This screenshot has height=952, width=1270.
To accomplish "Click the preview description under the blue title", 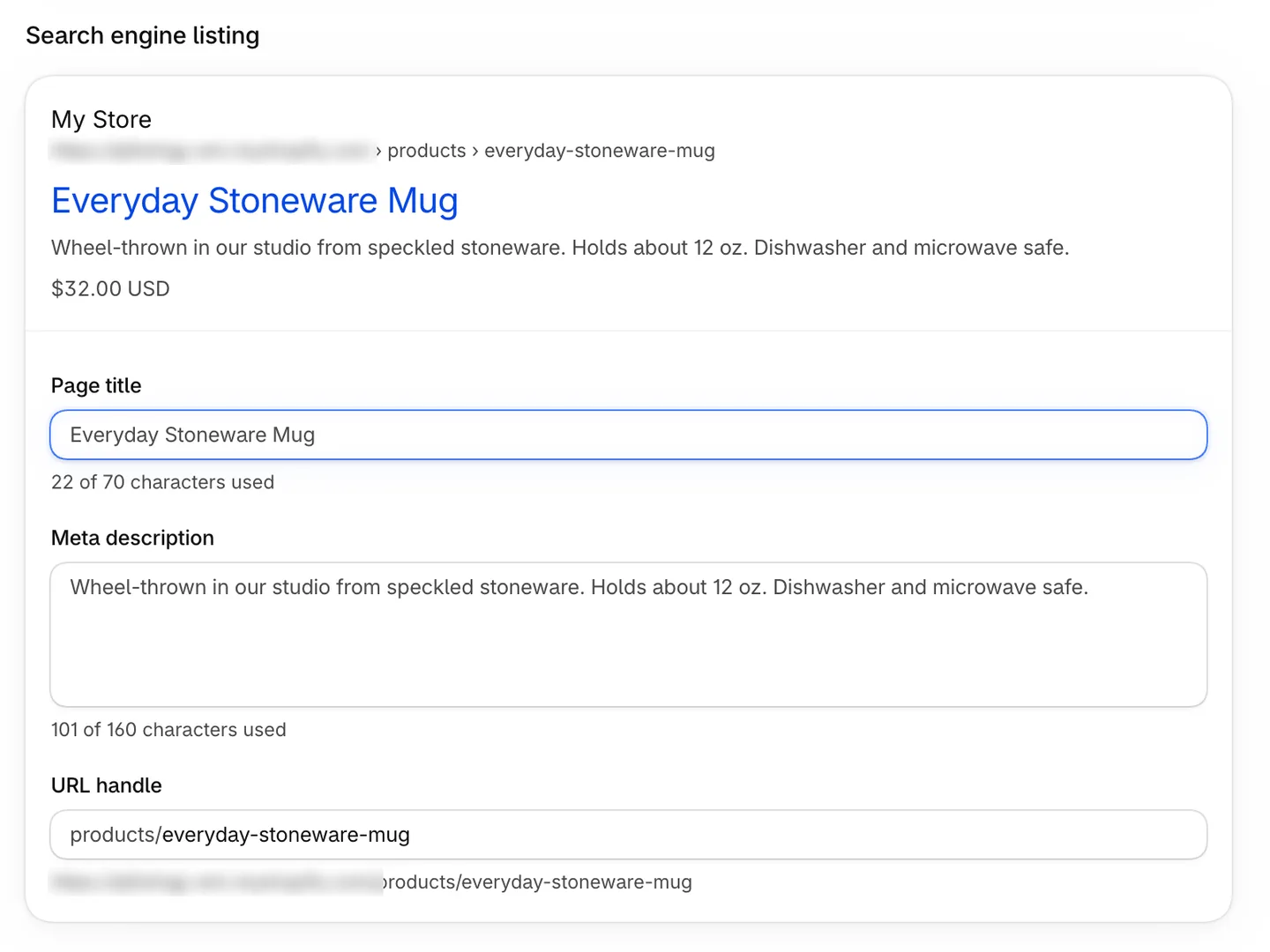I will 560,248.
